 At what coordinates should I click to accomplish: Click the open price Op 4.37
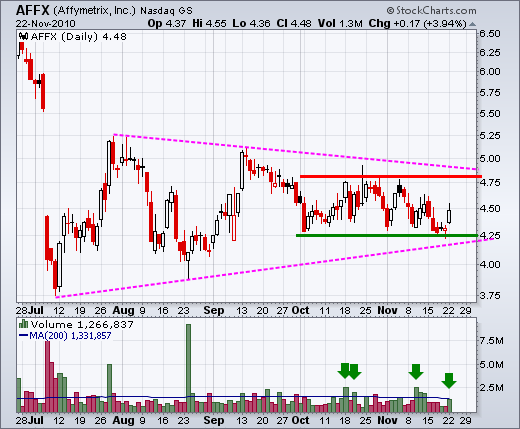point(167,23)
